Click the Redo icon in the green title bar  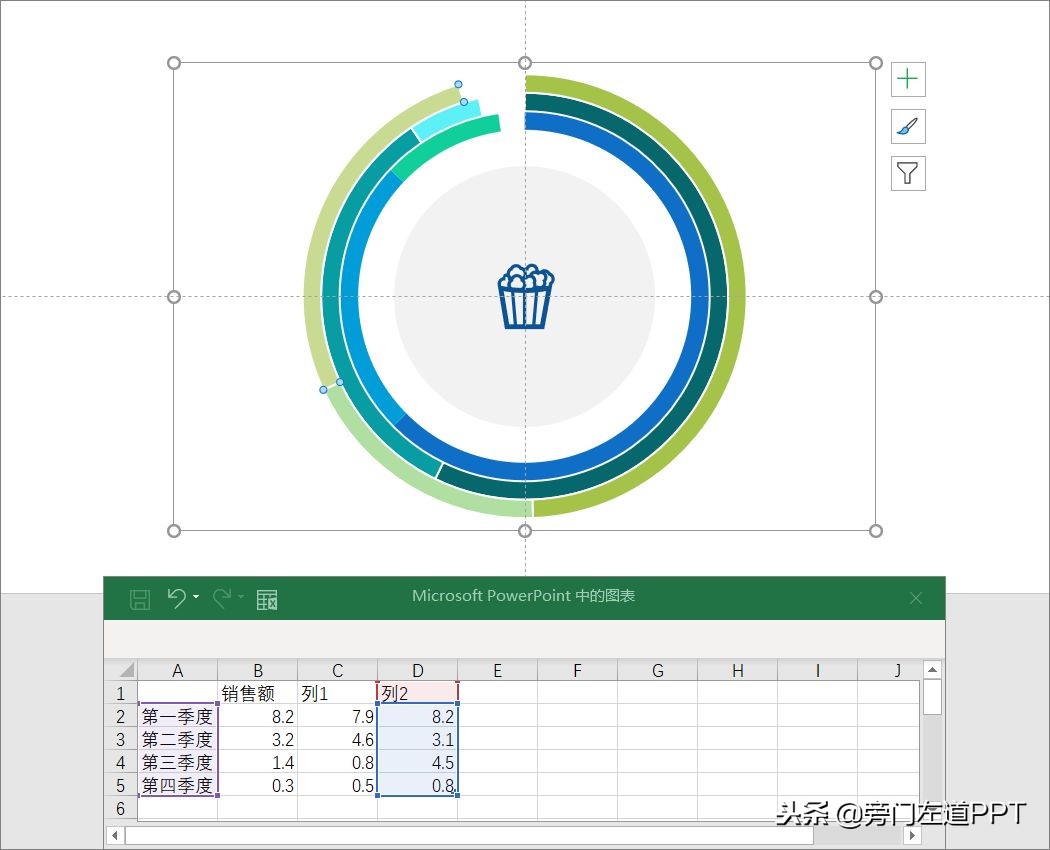tap(221, 597)
